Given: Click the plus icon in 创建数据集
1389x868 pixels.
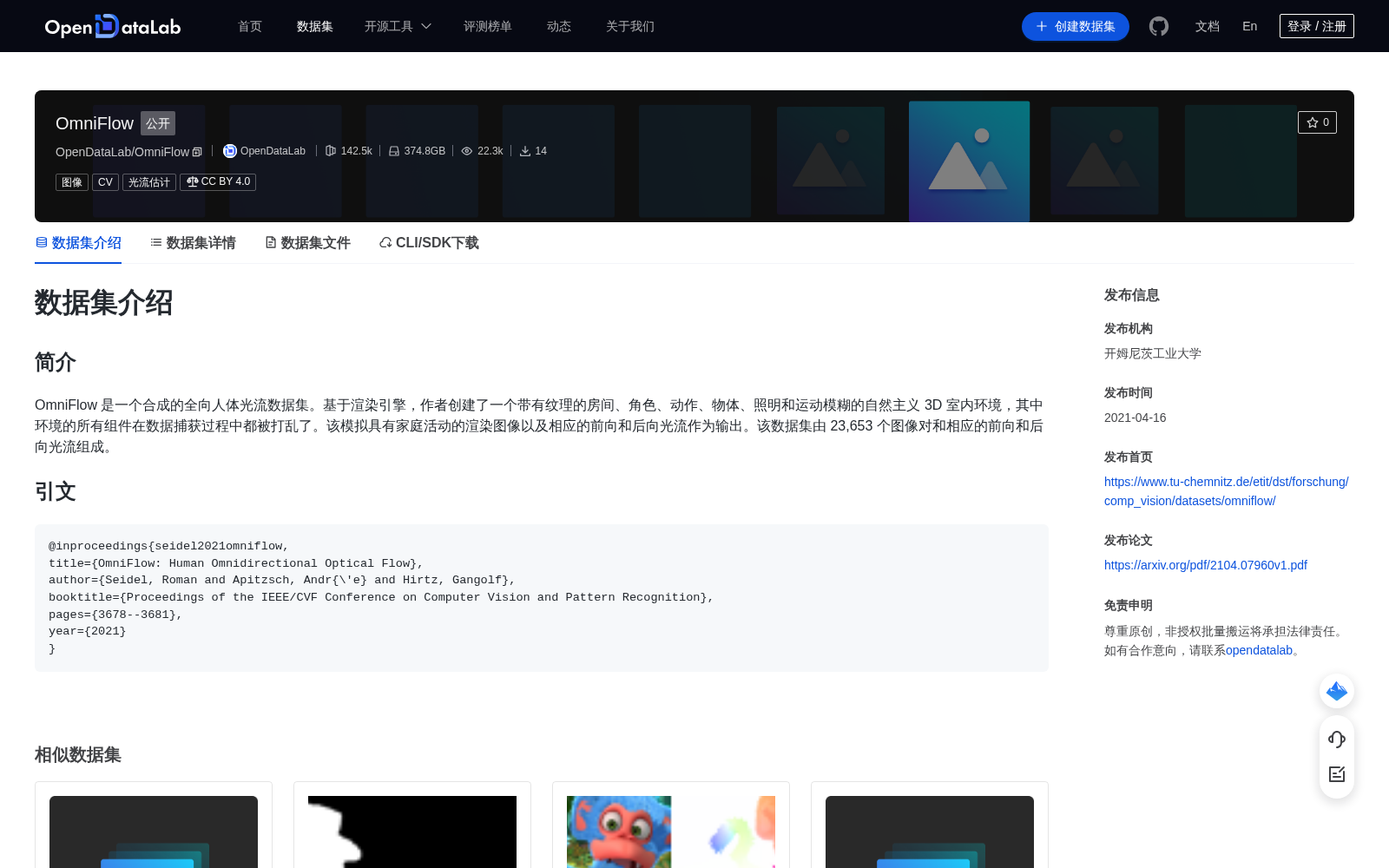Looking at the screenshot, I should click(x=1042, y=26).
